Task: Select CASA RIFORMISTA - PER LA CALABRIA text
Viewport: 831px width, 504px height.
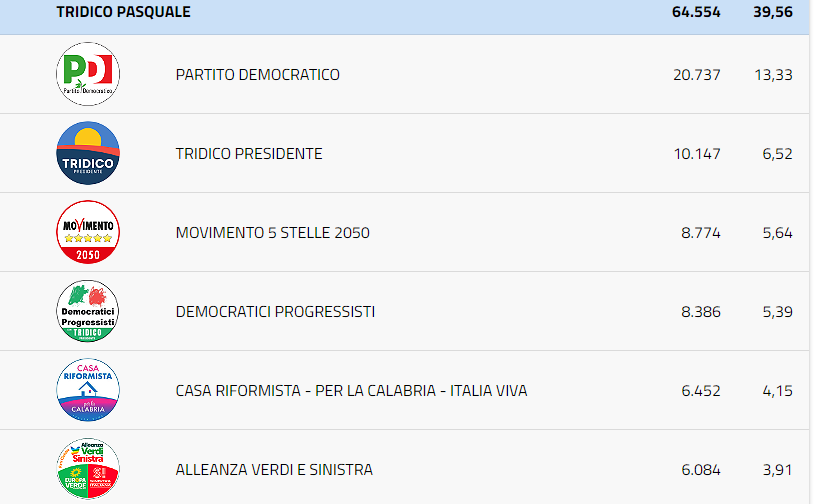Action: click(x=351, y=391)
